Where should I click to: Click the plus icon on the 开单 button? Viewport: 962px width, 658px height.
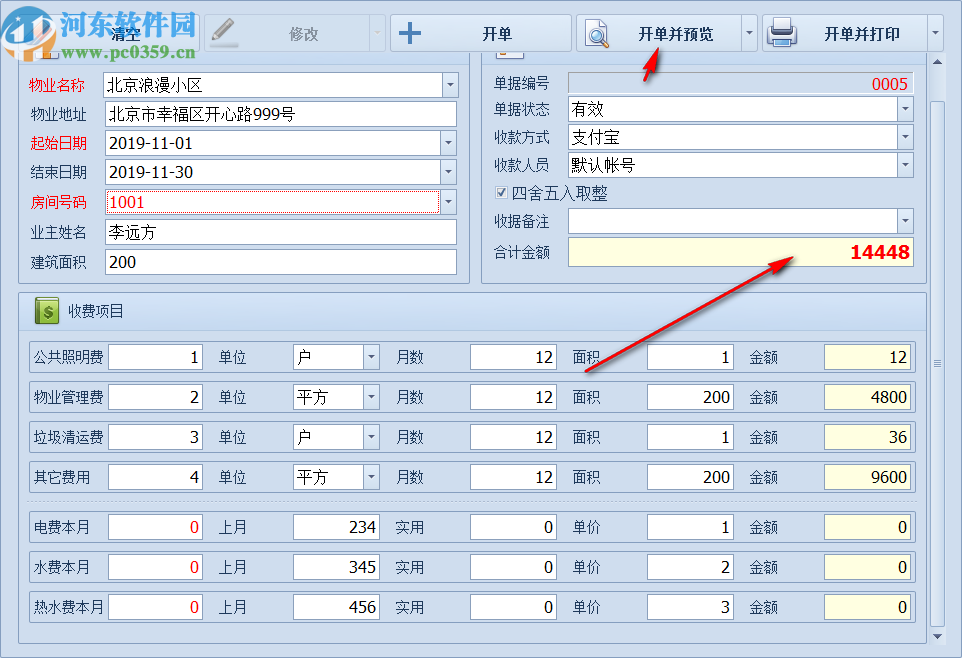tap(410, 32)
